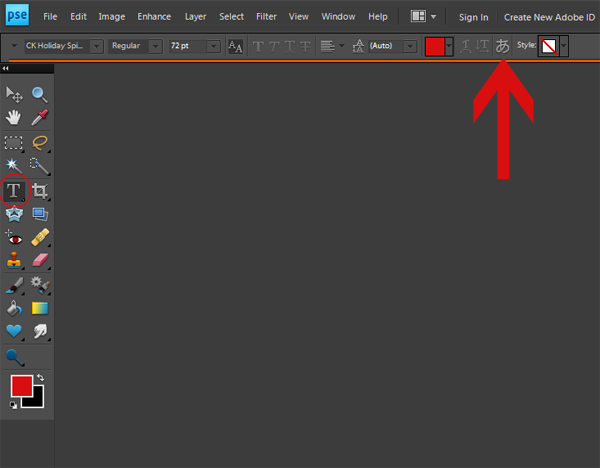
Task: Open the Enhance menu
Action: [154, 17]
